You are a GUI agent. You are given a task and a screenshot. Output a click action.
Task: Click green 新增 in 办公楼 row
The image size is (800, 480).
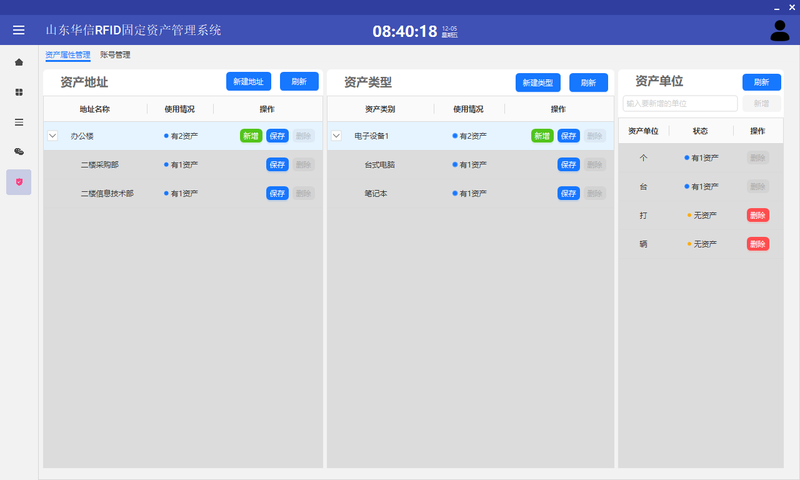[x=251, y=136]
